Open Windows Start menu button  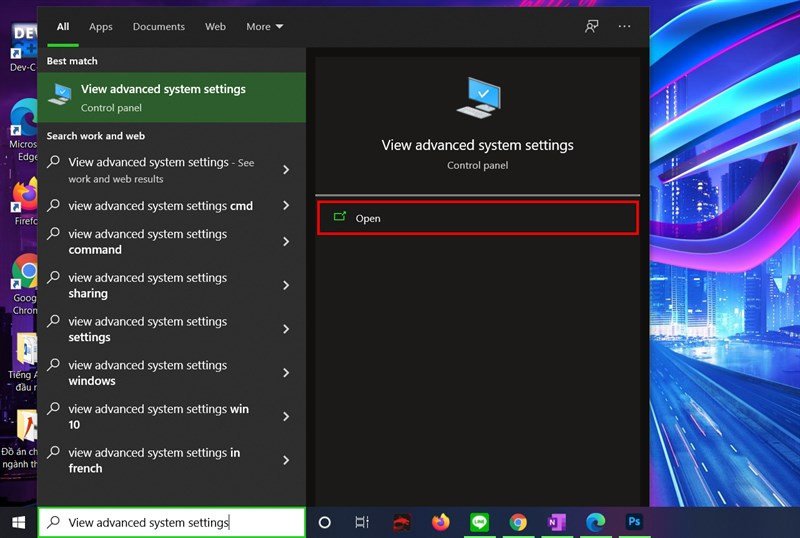click(x=18, y=522)
